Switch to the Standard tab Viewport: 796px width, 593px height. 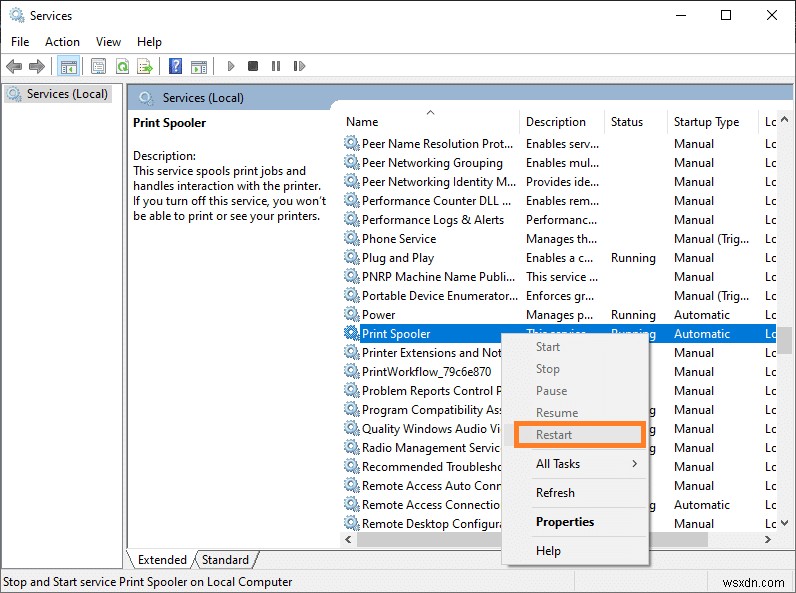225,559
